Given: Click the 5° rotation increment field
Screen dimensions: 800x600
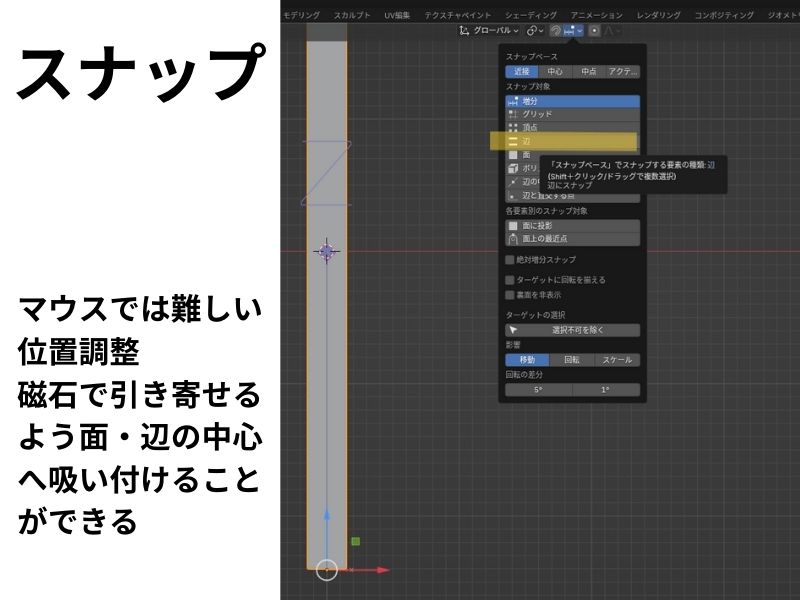Looking at the screenshot, I should click(538, 390).
